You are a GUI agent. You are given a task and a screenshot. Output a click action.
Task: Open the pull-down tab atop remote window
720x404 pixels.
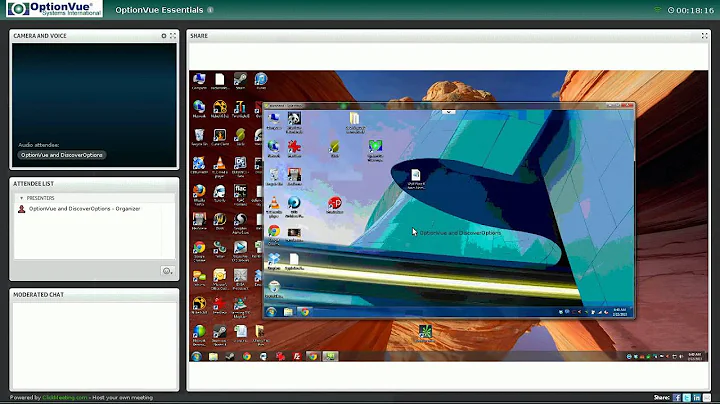tap(449, 112)
